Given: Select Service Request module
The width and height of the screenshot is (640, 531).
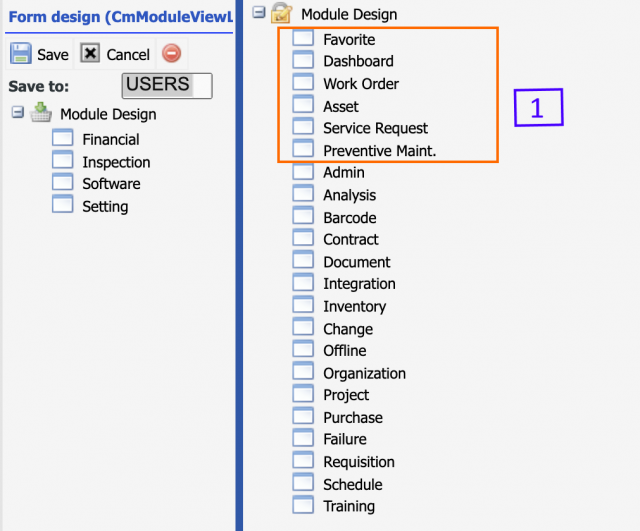Looking at the screenshot, I should 375,128.
